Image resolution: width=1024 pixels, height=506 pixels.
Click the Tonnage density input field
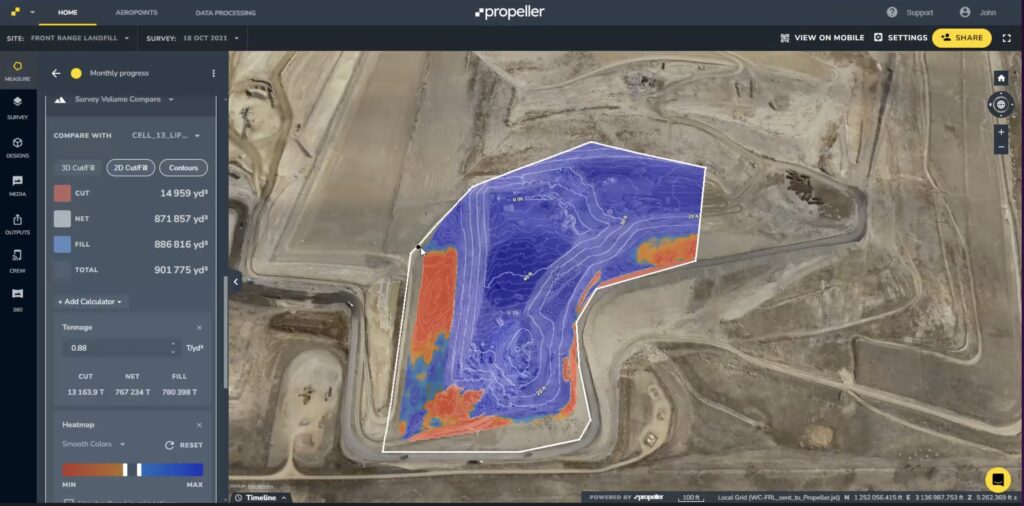click(x=121, y=348)
